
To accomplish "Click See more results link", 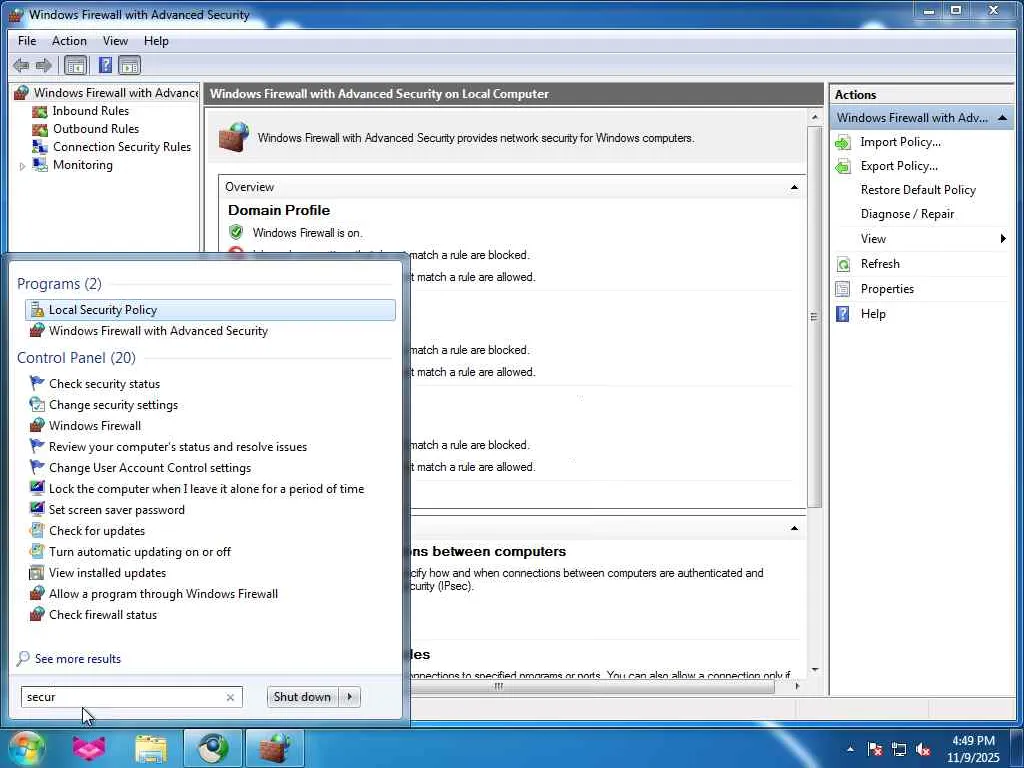I will click(x=78, y=659).
